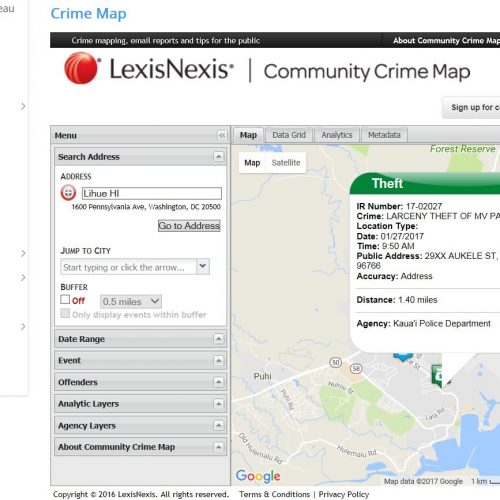Click the LexisNexis red globe logo
The width and height of the screenshot is (500, 500).
(x=82, y=68)
